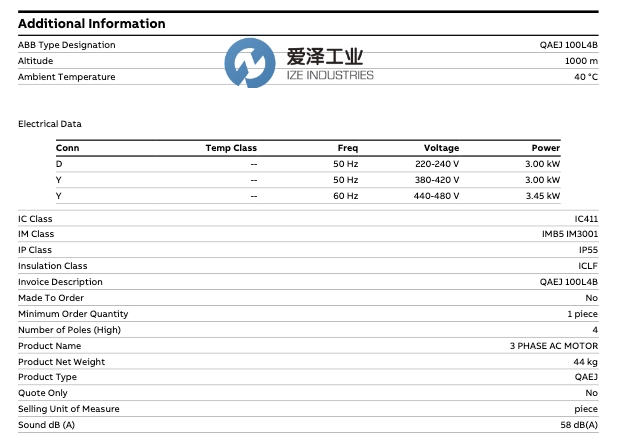Click the Altitude value 1000 m
The image size is (627, 437).
point(580,61)
